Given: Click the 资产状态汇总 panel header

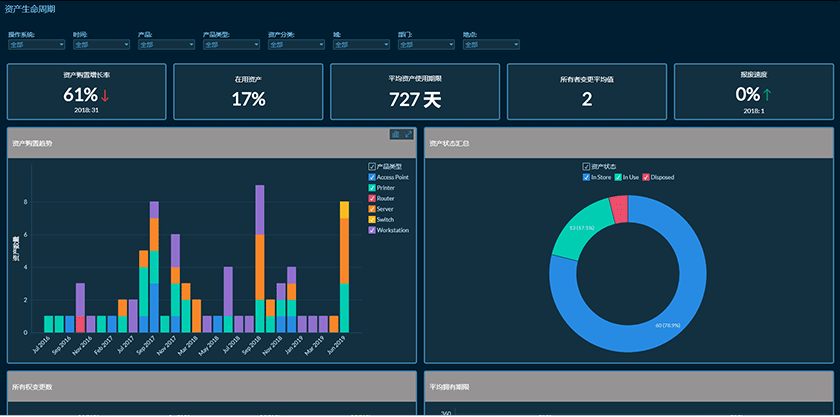Looking at the screenshot, I should pyautogui.click(x=629, y=143).
